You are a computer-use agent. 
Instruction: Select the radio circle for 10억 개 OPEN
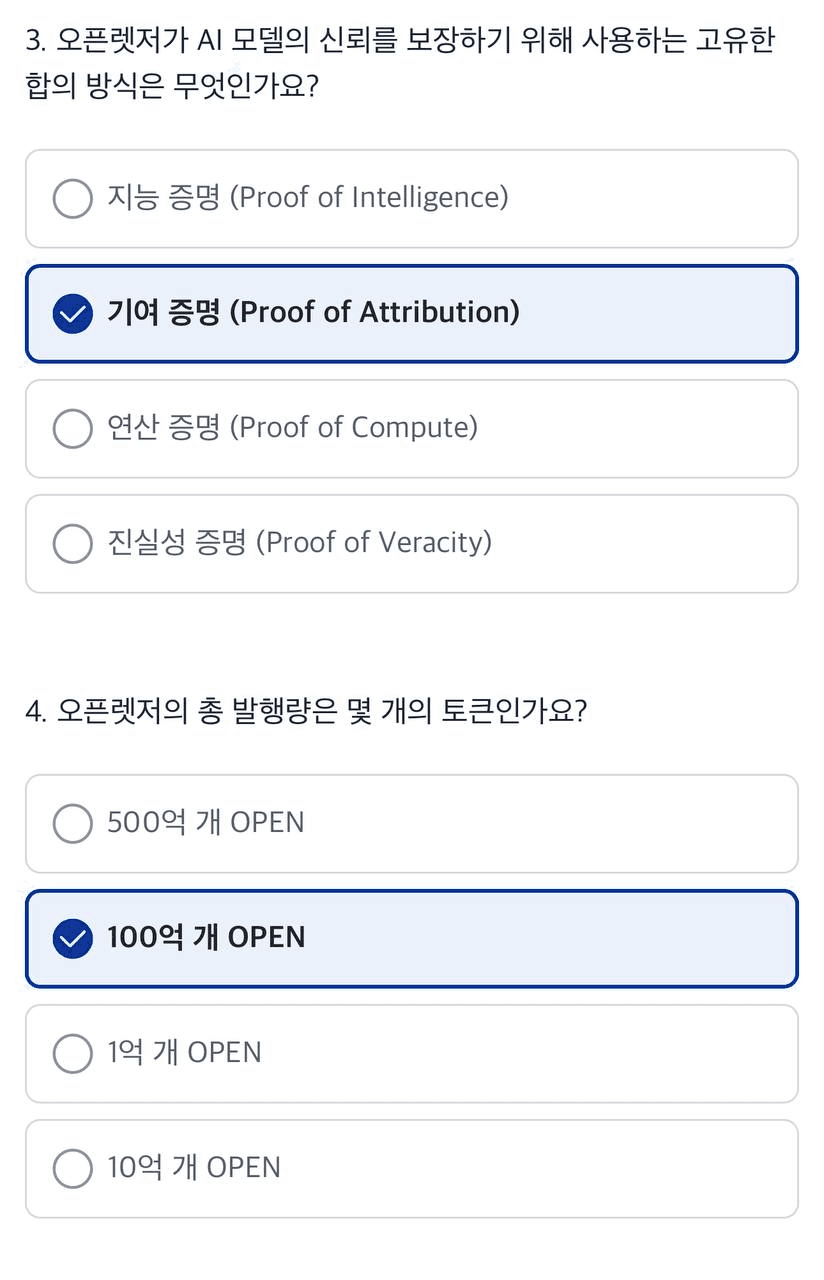(x=72, y=1168)
